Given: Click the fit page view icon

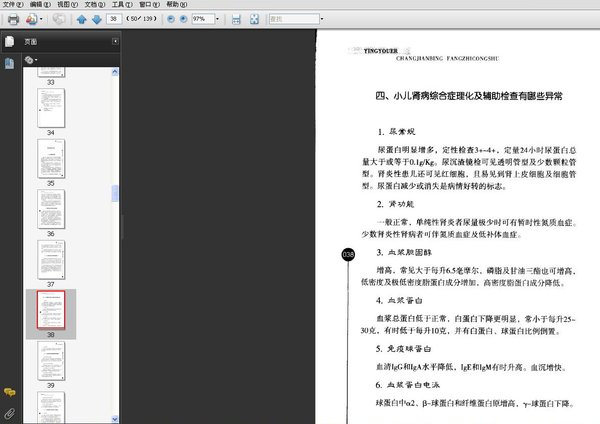Looking at the screenshot, I should (x=252, y=19).
